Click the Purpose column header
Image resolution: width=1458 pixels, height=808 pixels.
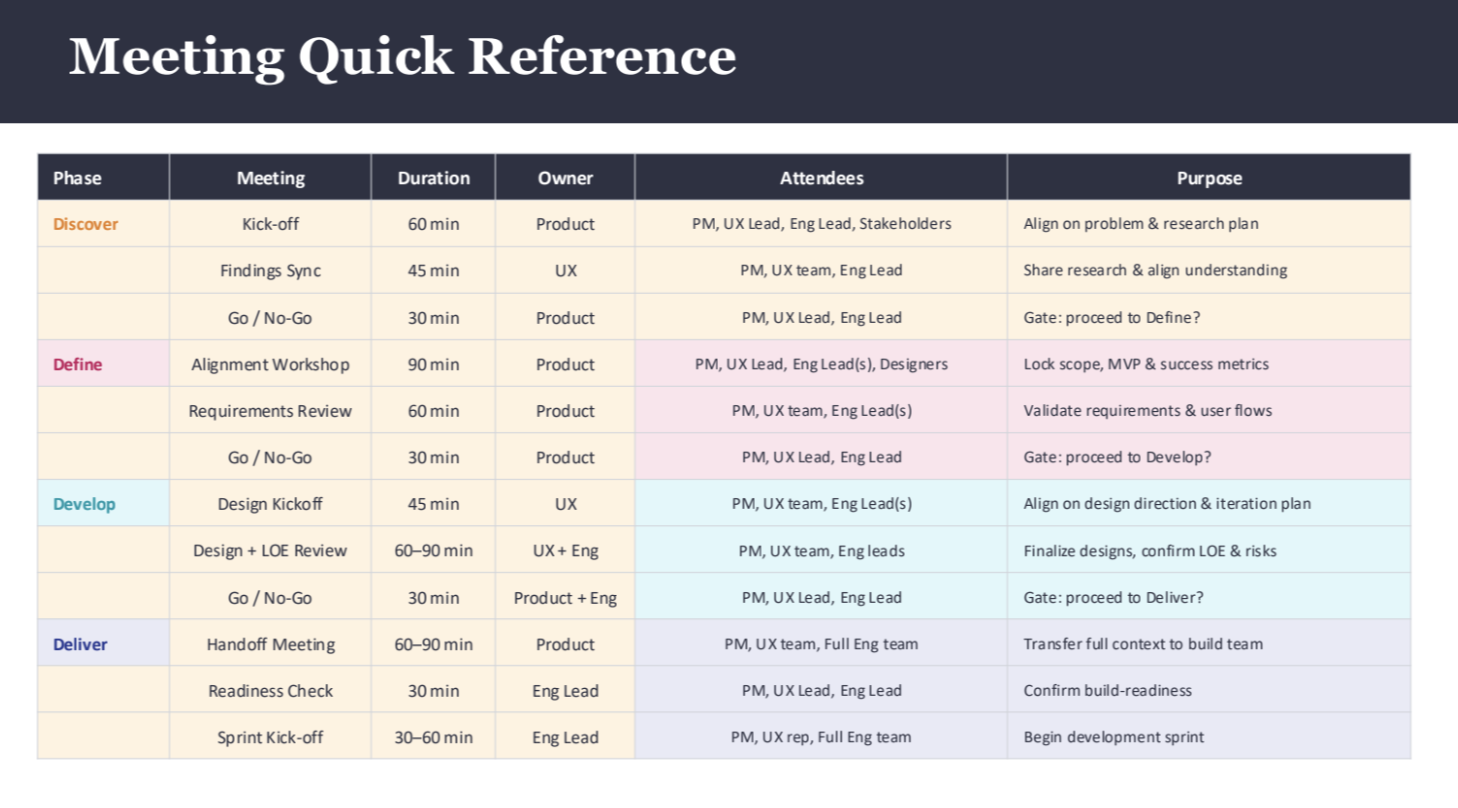coord(1209,177)
